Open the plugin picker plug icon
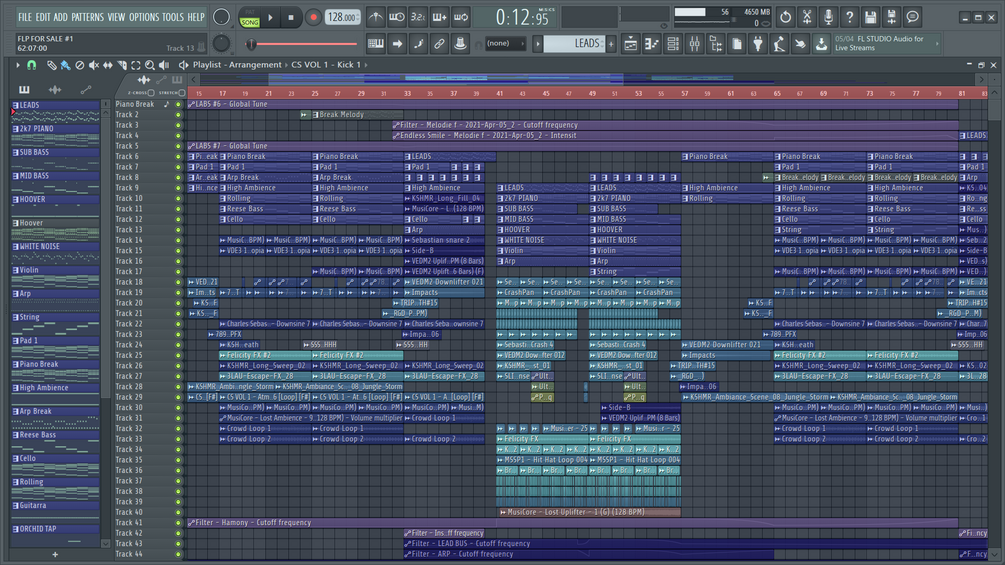This screenshot has height=565, width=1005. pyautogui.click(x=758, y=44)
